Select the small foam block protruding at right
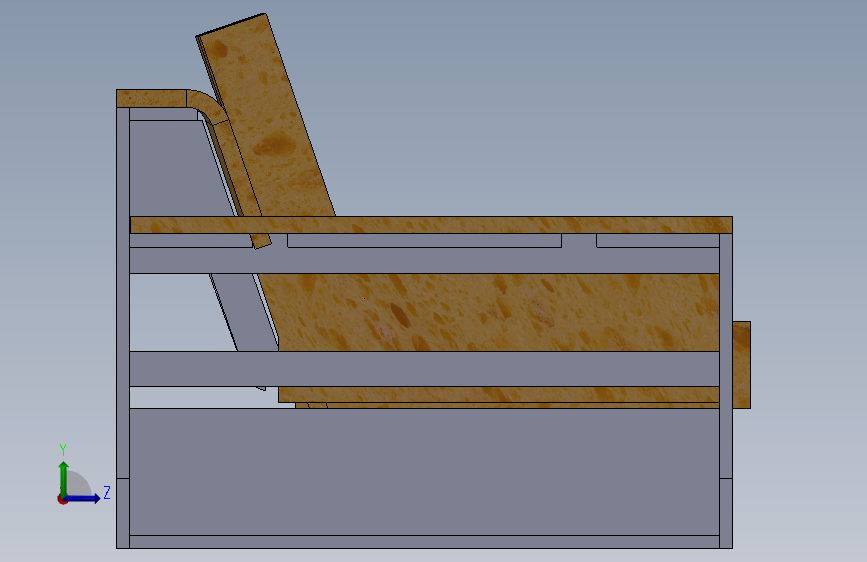867x562 pixels. click(741, 365)
